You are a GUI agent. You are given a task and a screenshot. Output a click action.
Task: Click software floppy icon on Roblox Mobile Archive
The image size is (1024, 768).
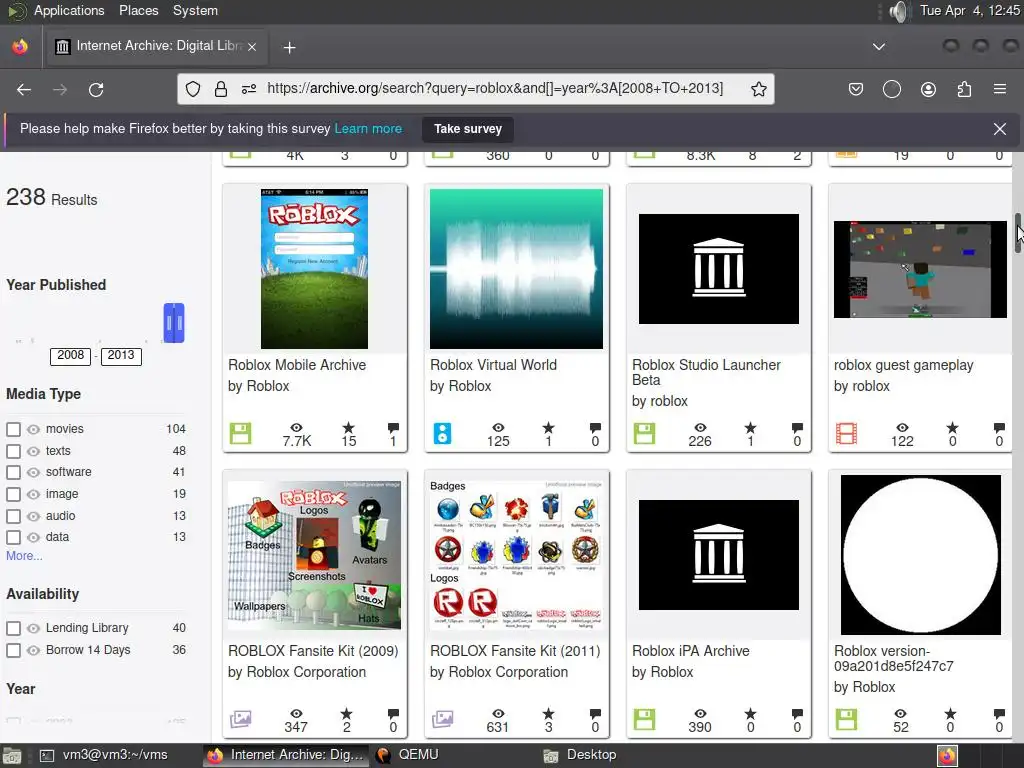240,434
